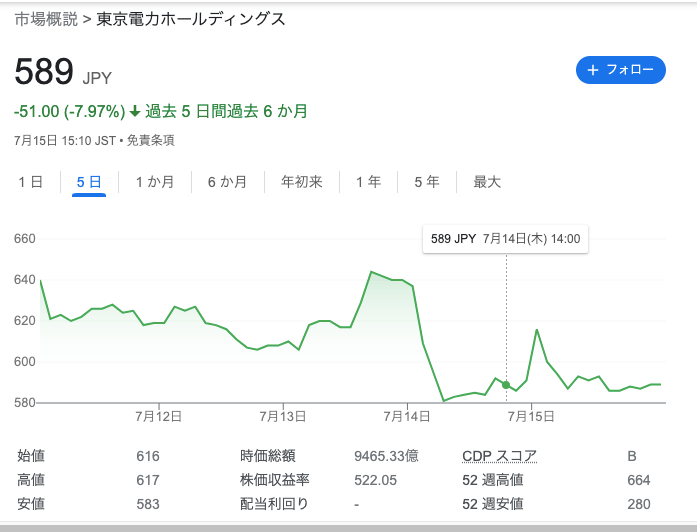Click the current price 589 value

[44, 71]
